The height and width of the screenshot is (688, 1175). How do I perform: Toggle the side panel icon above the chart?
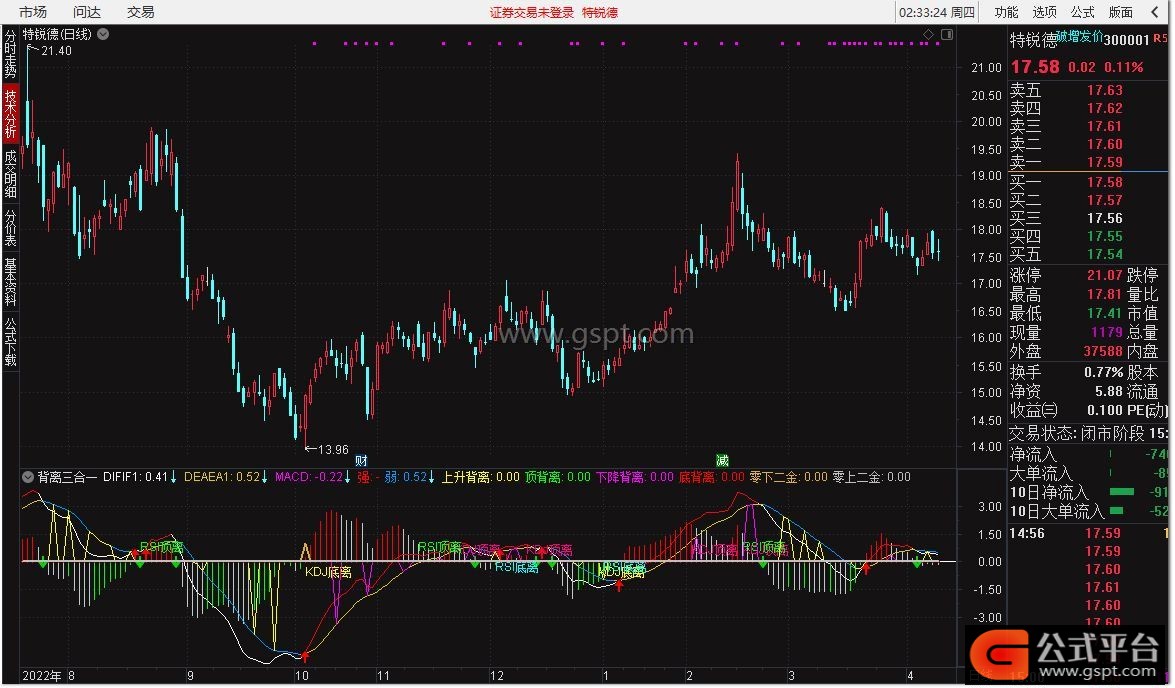948,34
